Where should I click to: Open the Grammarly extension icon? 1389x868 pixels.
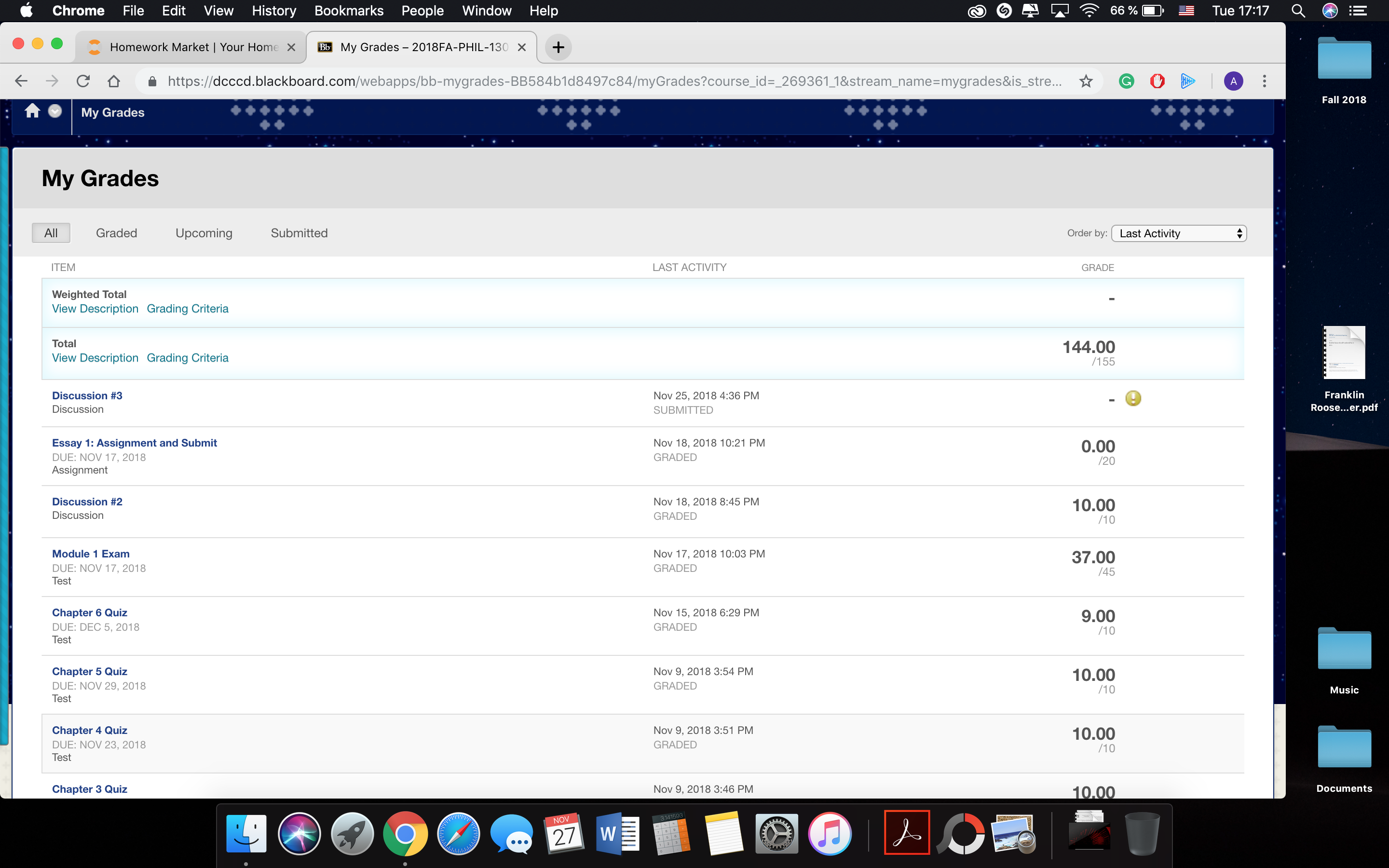point(1127,81)
